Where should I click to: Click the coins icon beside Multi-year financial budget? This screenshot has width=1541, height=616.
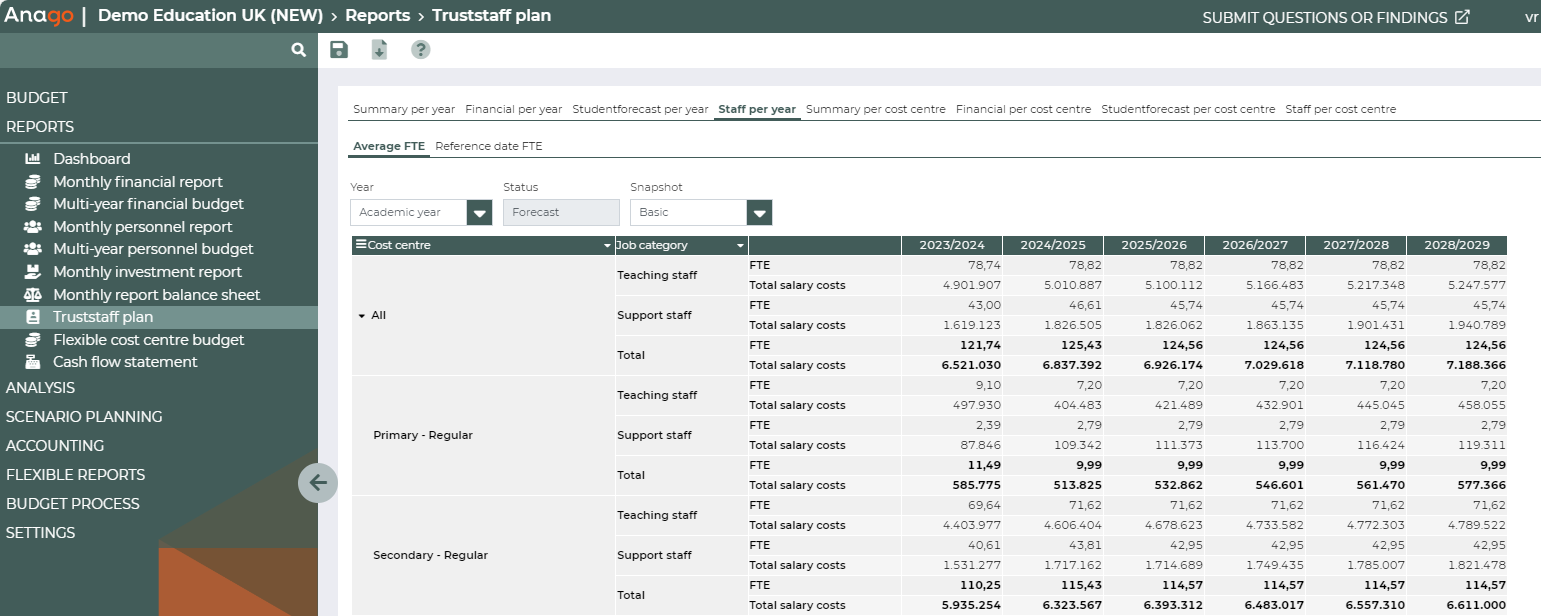click(x=33, y=204)
